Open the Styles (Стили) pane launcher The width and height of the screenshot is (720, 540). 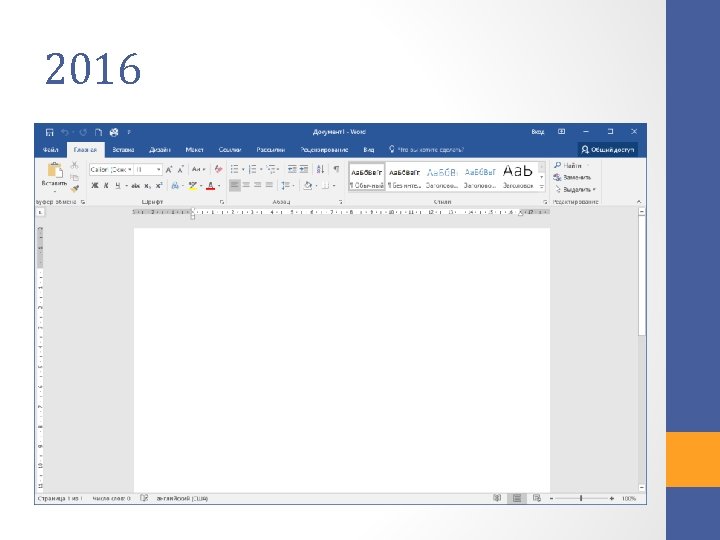pyautogui.click(x=545, y=202)
